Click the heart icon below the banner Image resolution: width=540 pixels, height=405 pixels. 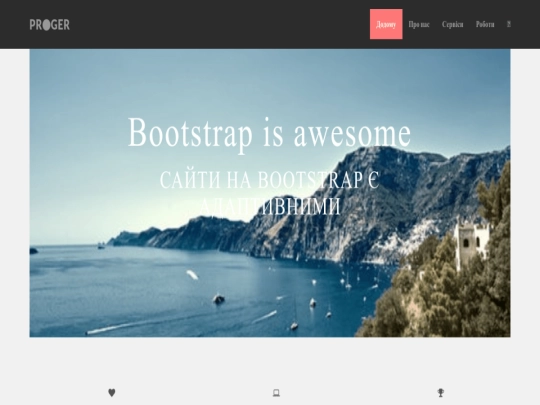pos(112,393)
